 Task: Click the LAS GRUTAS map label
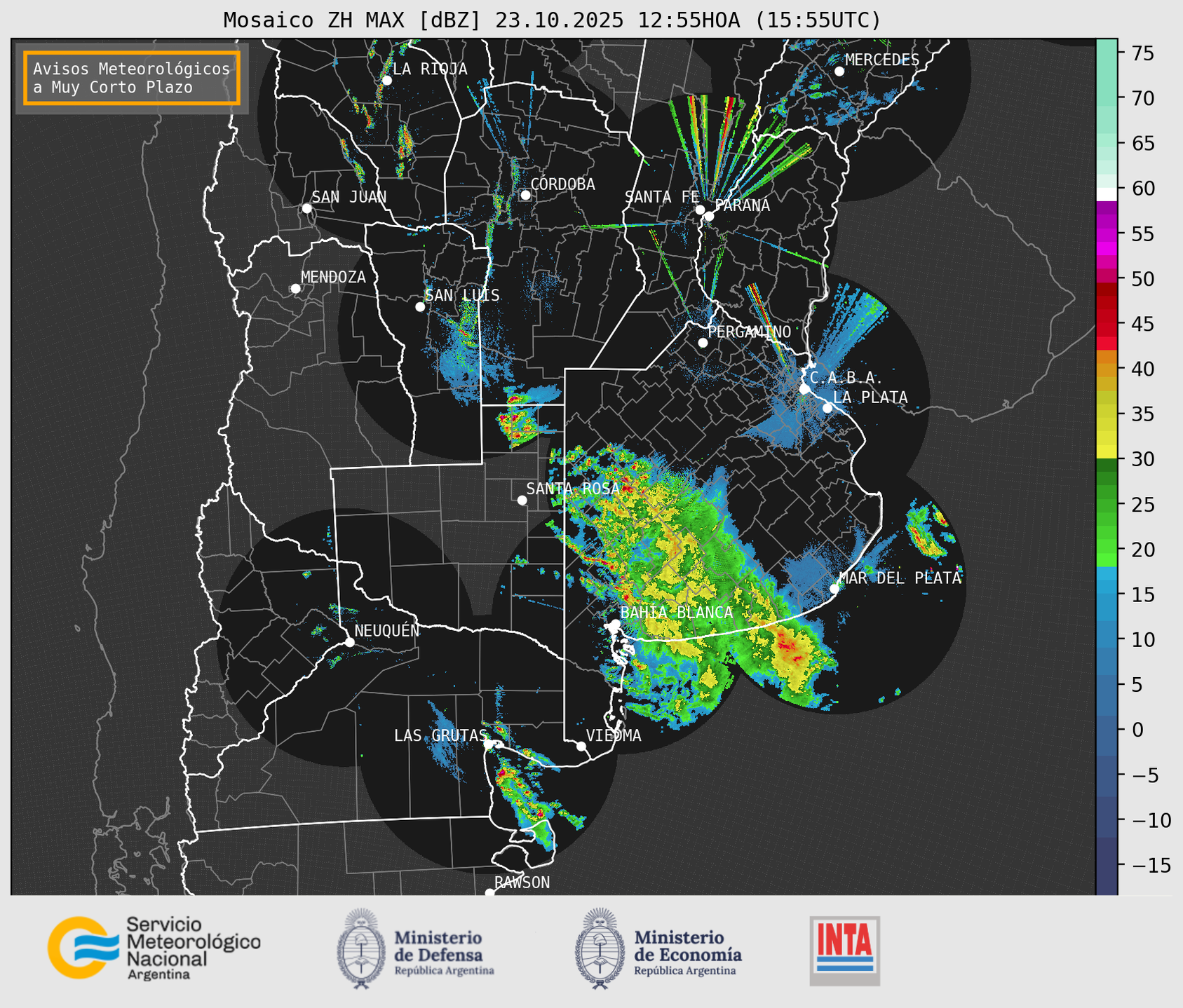click(x=440, y=735)
